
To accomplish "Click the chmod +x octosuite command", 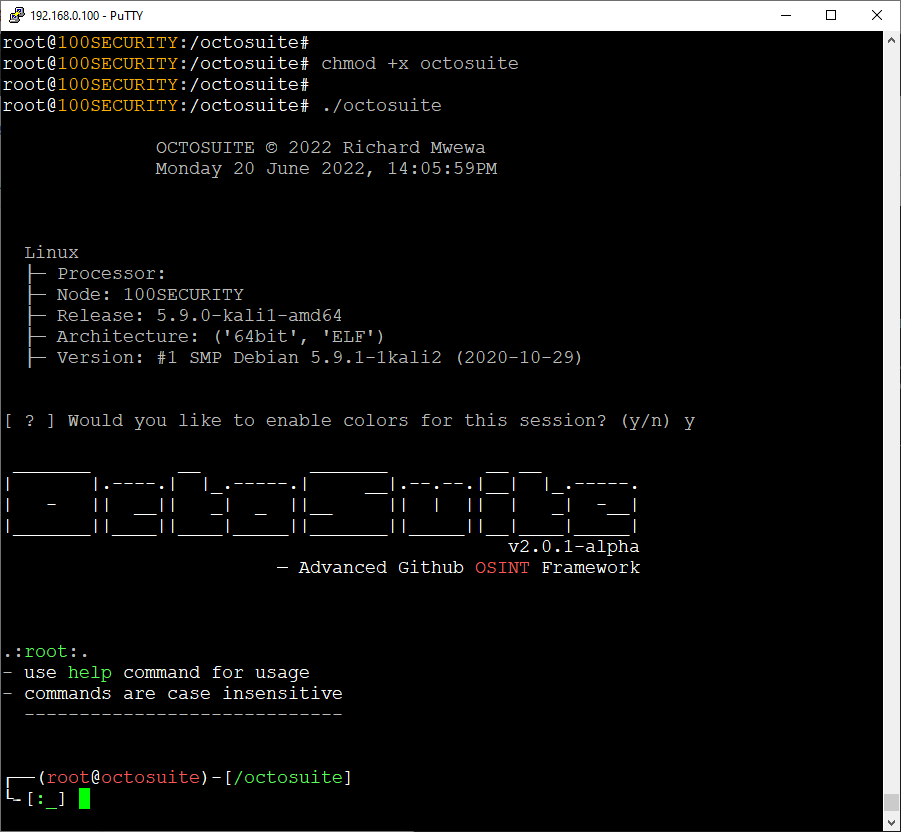I will point(419,63).
